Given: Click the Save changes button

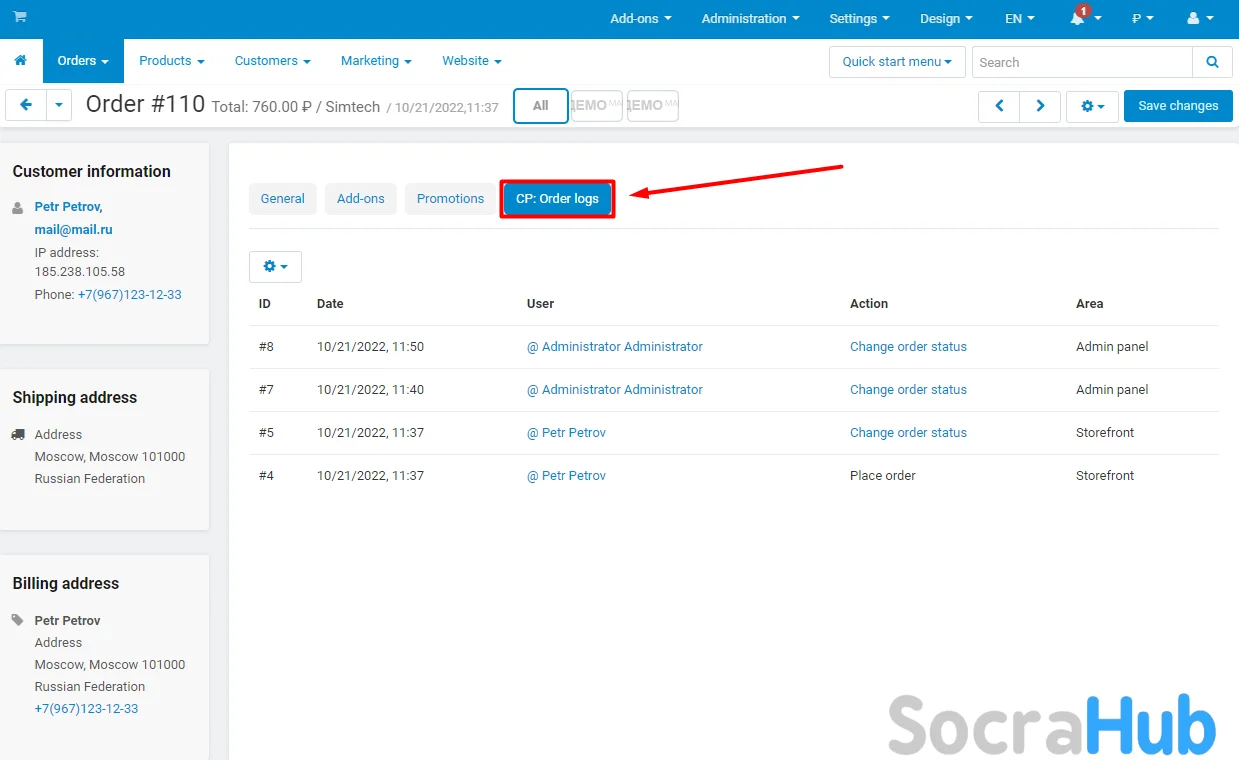Looking at the screenshot, I should click(x=1177, y=106).
